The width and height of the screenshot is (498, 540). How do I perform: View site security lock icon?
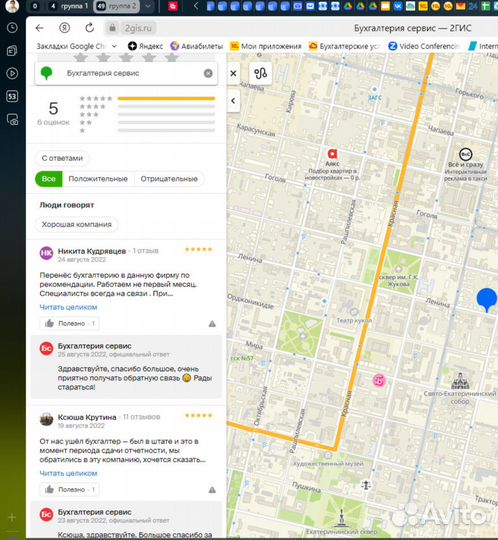click(112, 28)
